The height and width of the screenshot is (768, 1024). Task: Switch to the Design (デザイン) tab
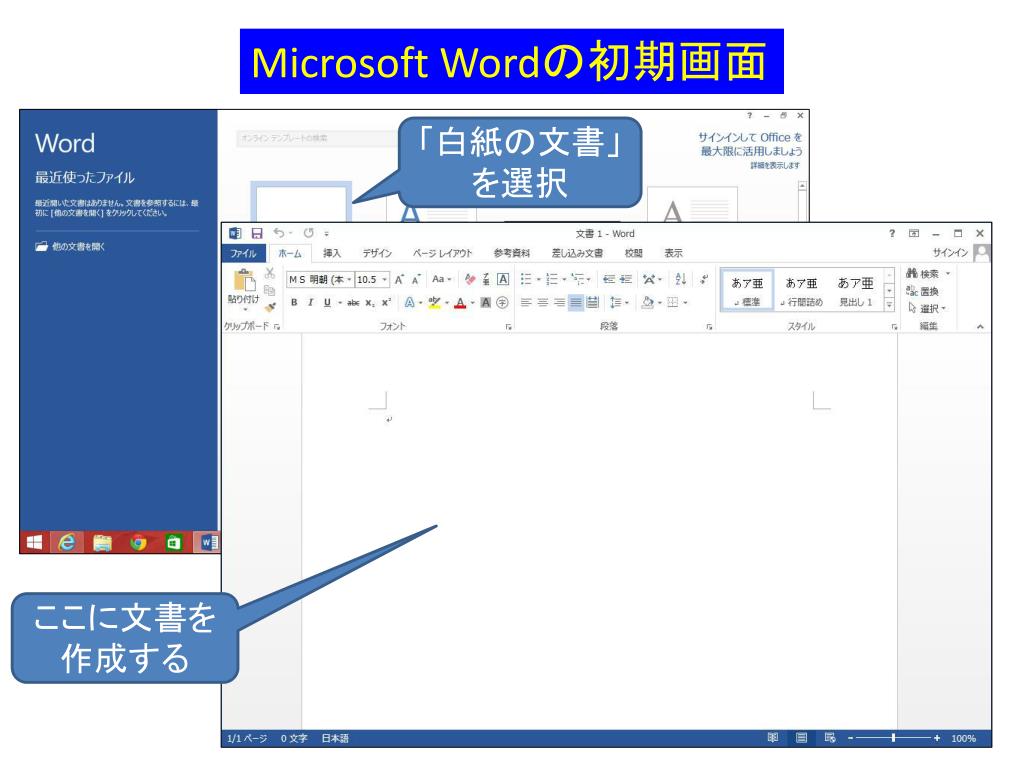click(377, 253)
